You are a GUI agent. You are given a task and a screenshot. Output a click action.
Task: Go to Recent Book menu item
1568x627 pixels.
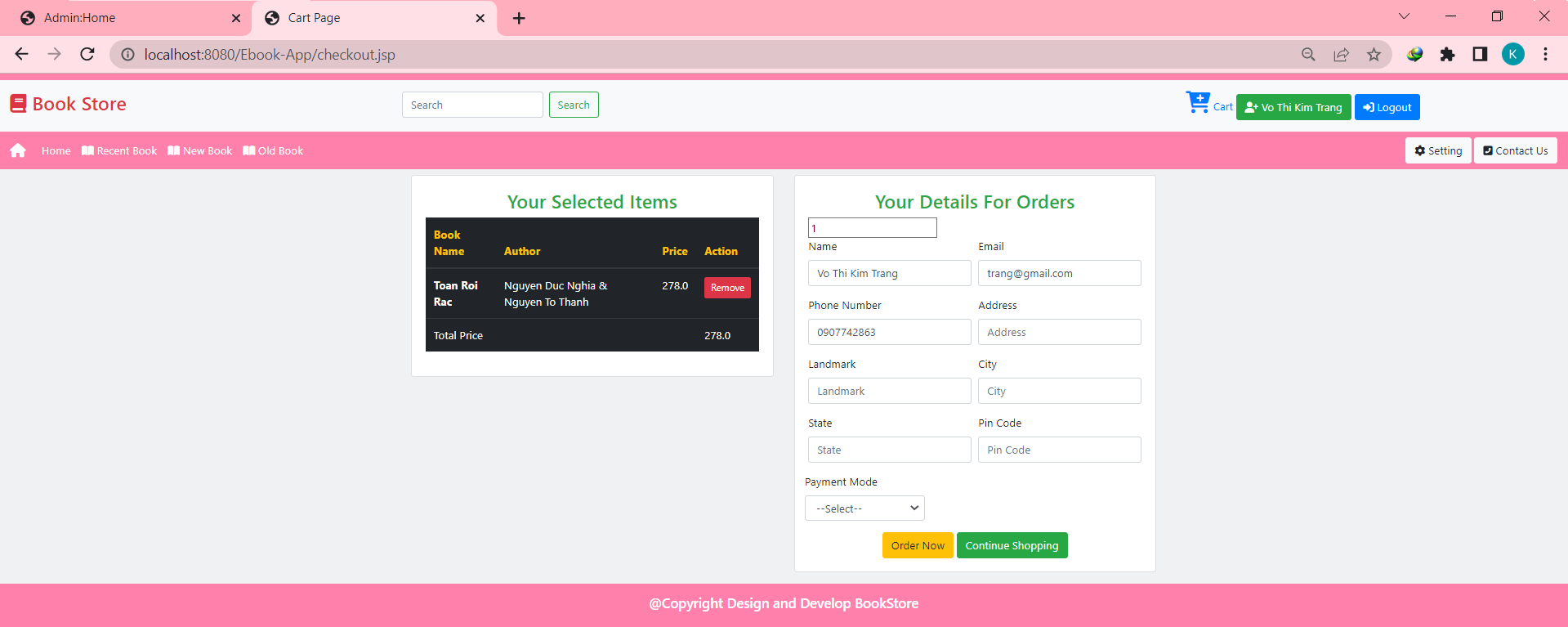[x=119, y=150]
